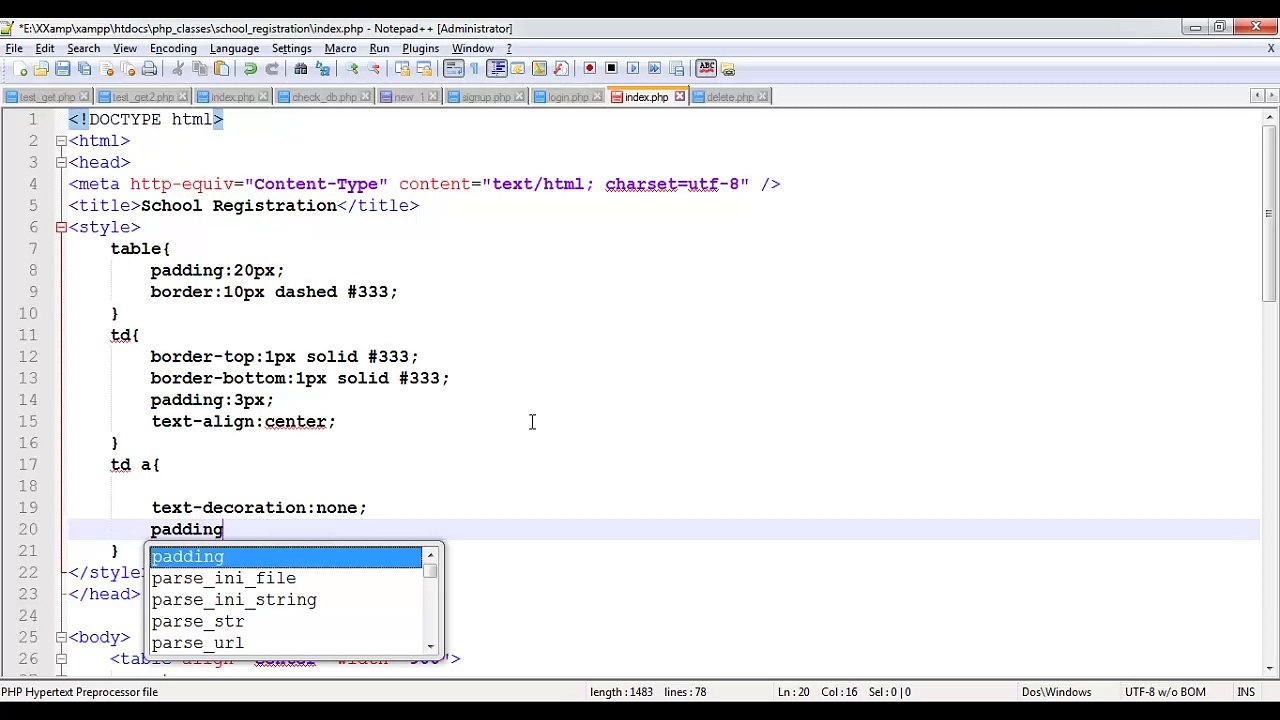Switch to the signup.php tab

tap(486, 97)
